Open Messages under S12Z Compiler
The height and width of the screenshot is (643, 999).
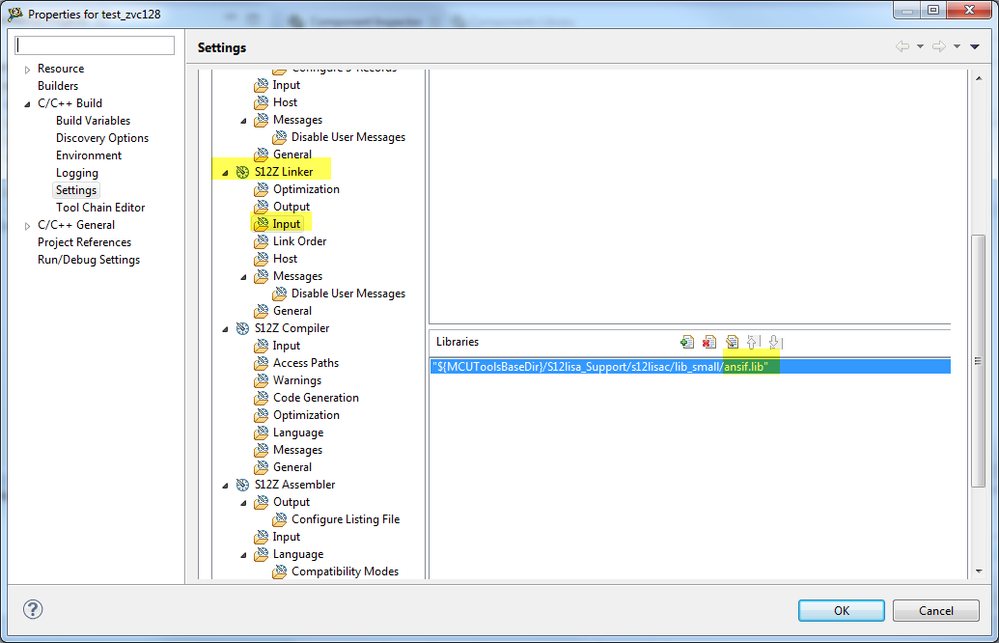[298, 450]
